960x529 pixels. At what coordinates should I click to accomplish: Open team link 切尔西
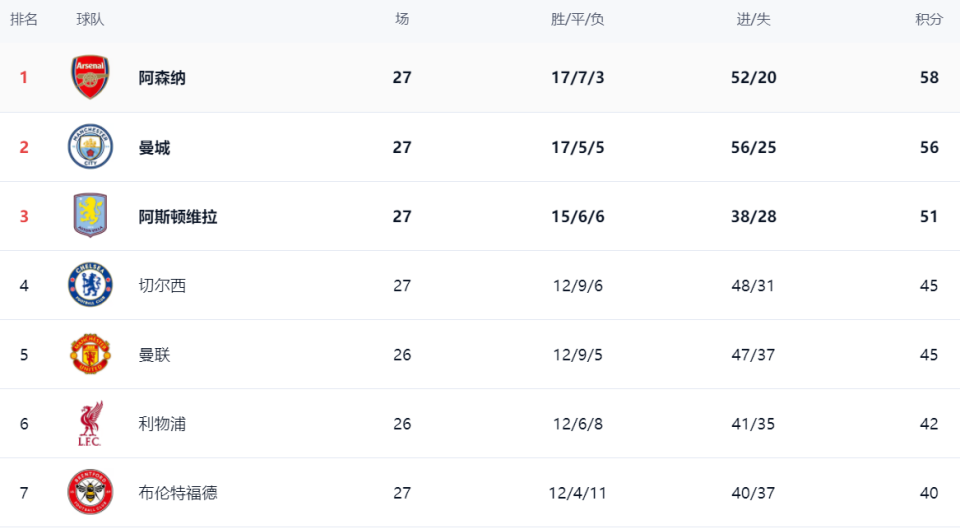coord(162,286)
